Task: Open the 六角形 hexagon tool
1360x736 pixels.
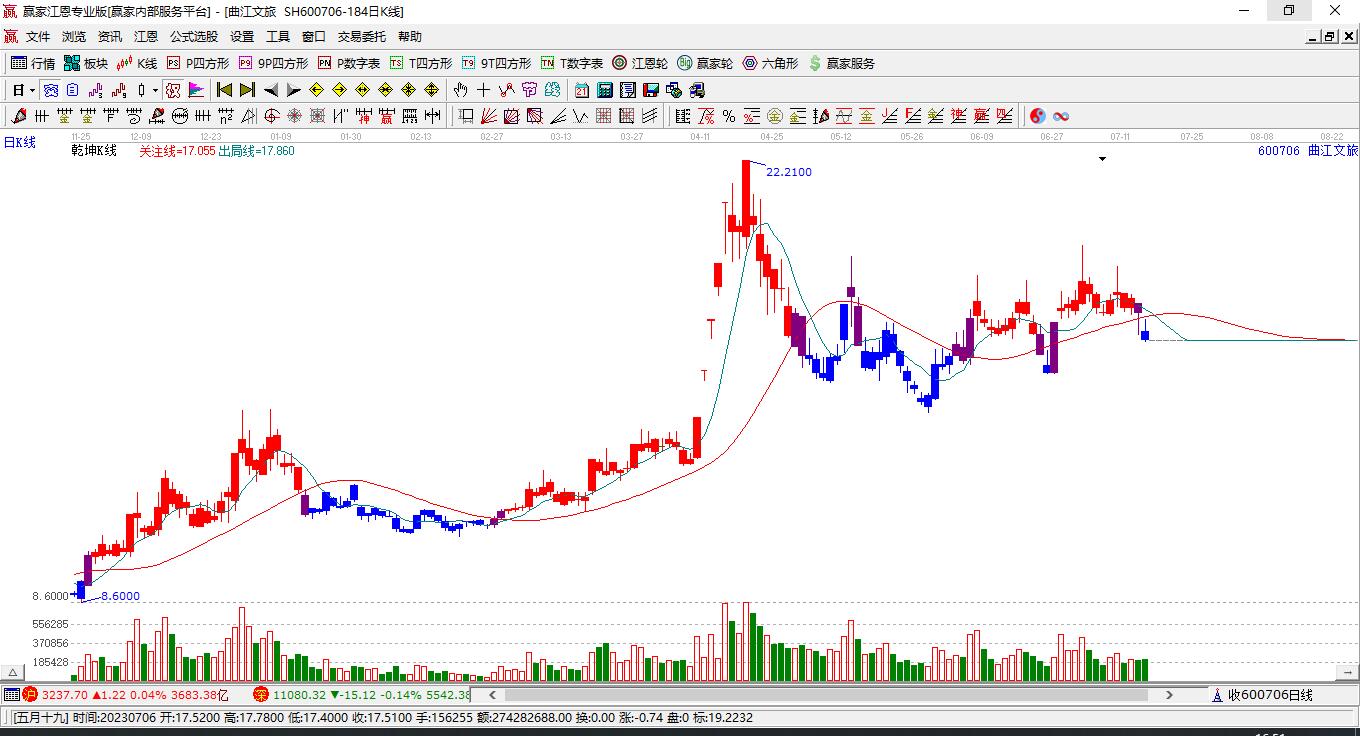Action: point(770,63)
